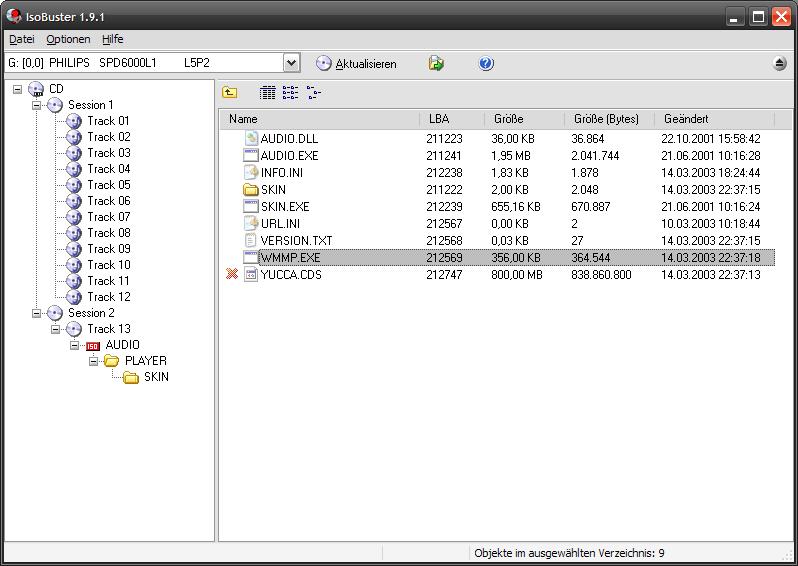Open help via blue question mark icon
The image size is (798, 566).
pyautogui.click(x=486, y=64)
